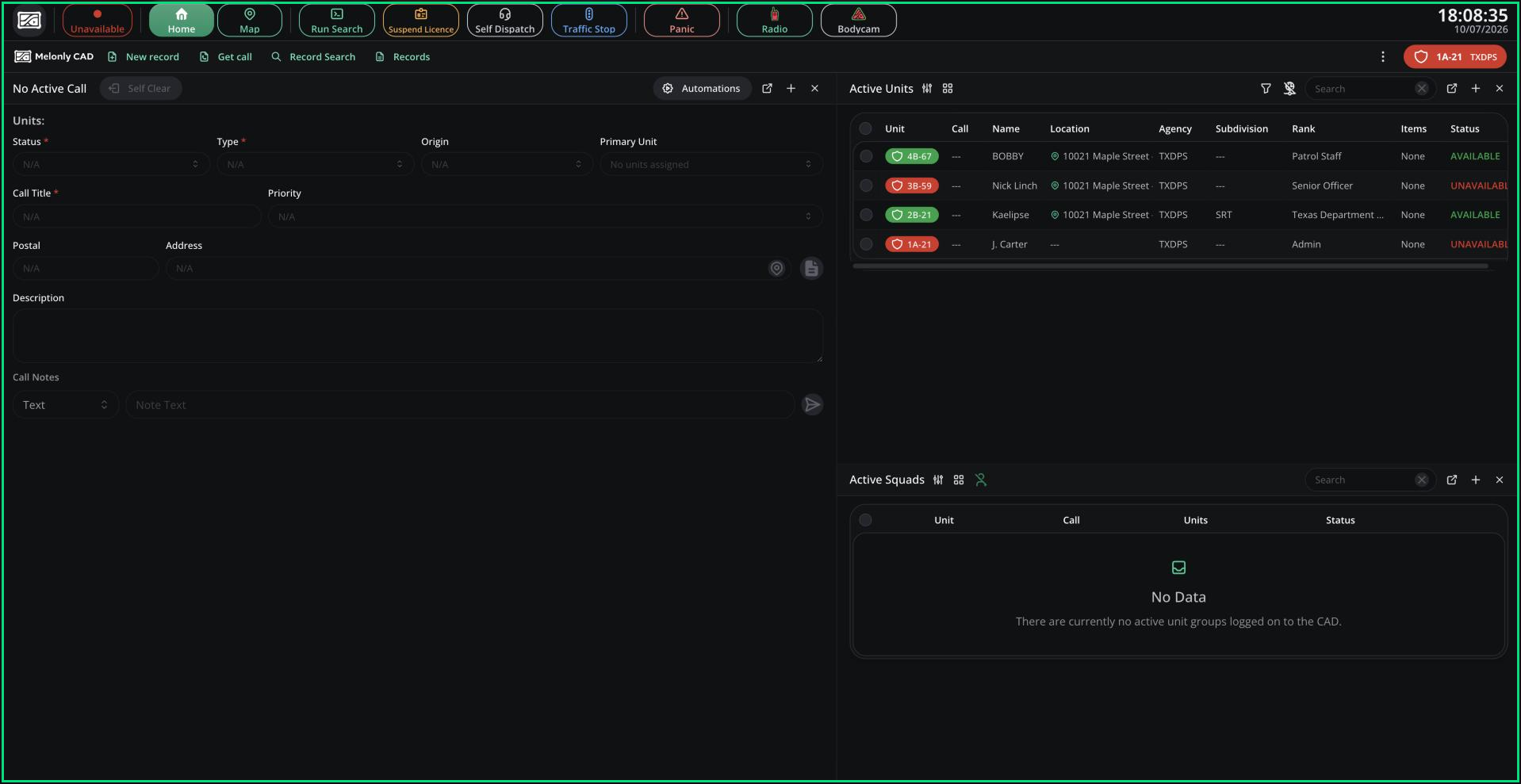Click the document icon beside Address field
Image resolution: width=1521 pixels, height=784 pixels.
pos(811,269)
